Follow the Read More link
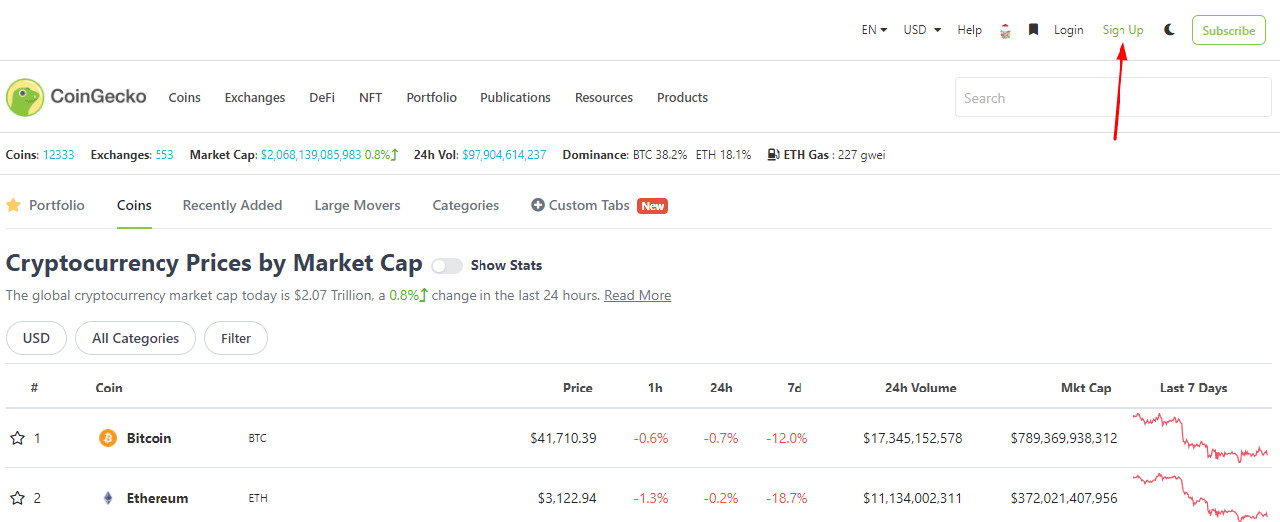Viewport: 1280px width, 522px height. click(x=637, y=295)
